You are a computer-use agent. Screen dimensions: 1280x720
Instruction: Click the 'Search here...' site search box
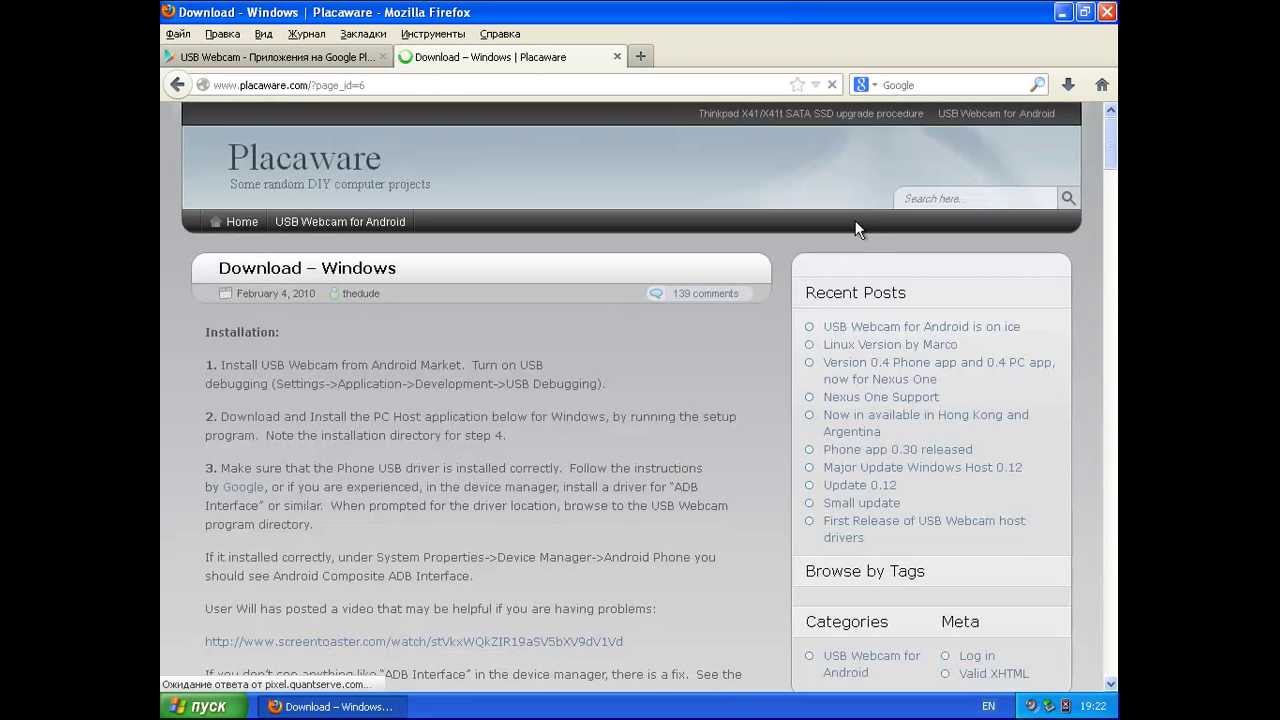coord(975,198)
